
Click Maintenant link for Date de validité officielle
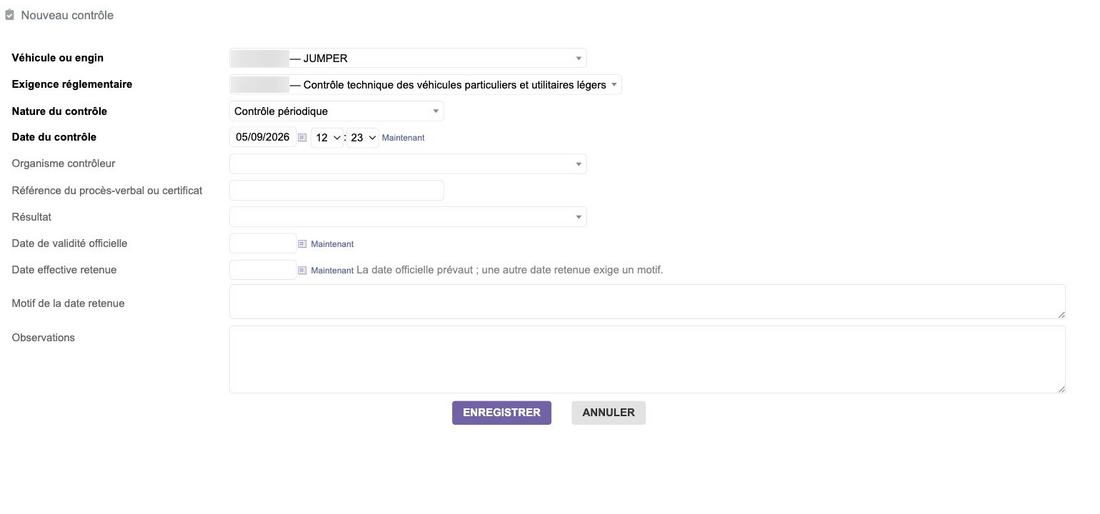(332, 244)
